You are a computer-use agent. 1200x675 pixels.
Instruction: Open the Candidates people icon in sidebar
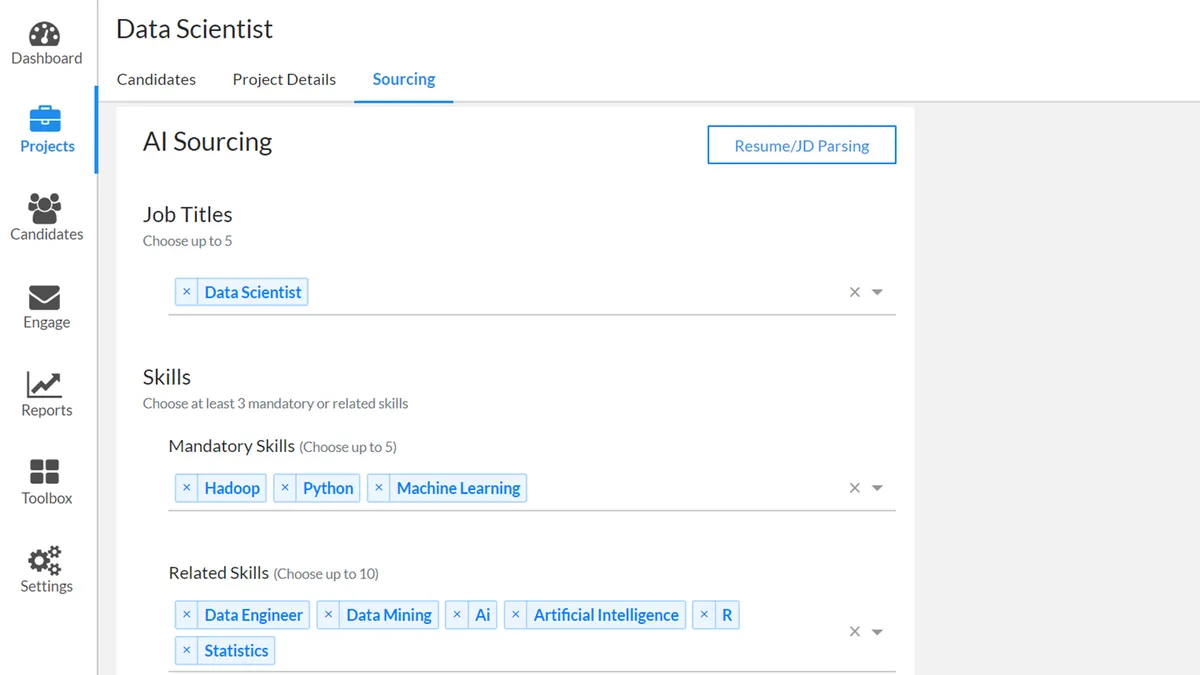pyautogui.click(x=45, y=208)
